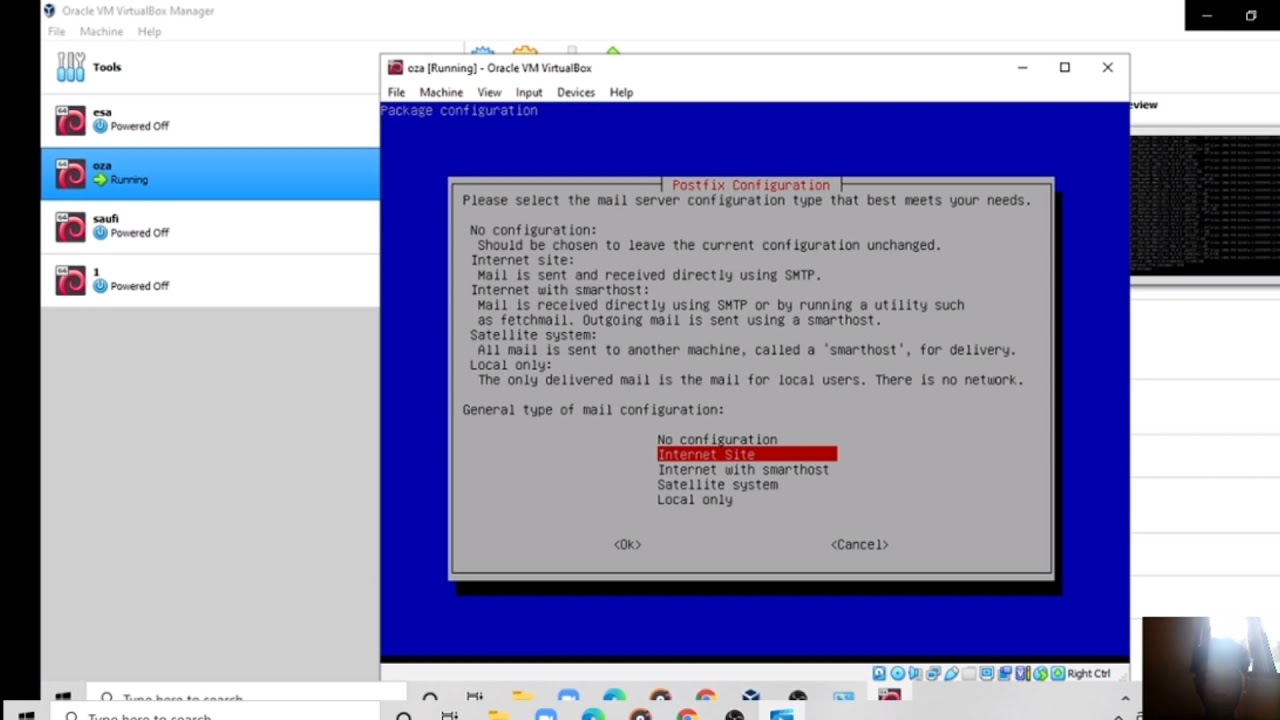Select the virtual machine named 1

[210, 279]
